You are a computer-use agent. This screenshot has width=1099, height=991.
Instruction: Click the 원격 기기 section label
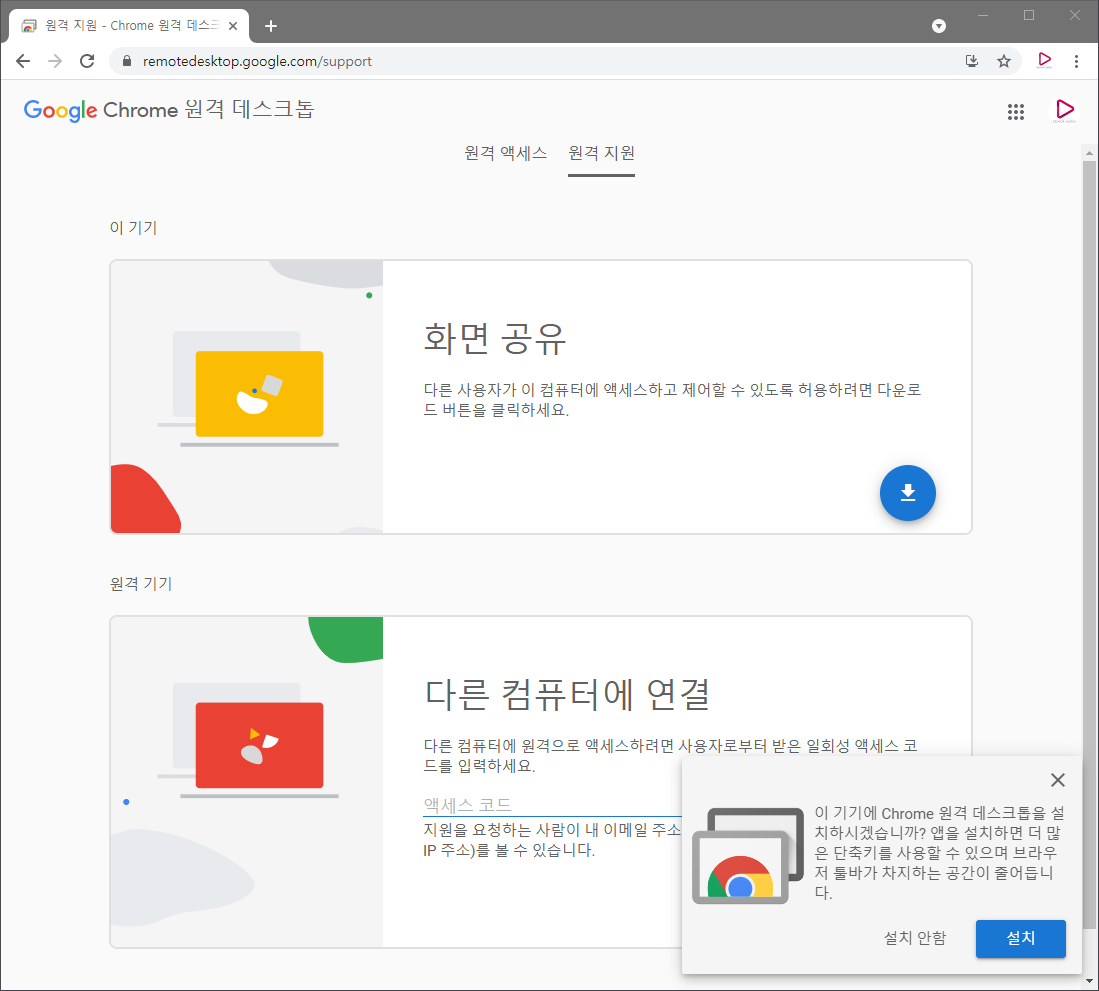click(x=141, y=584)
